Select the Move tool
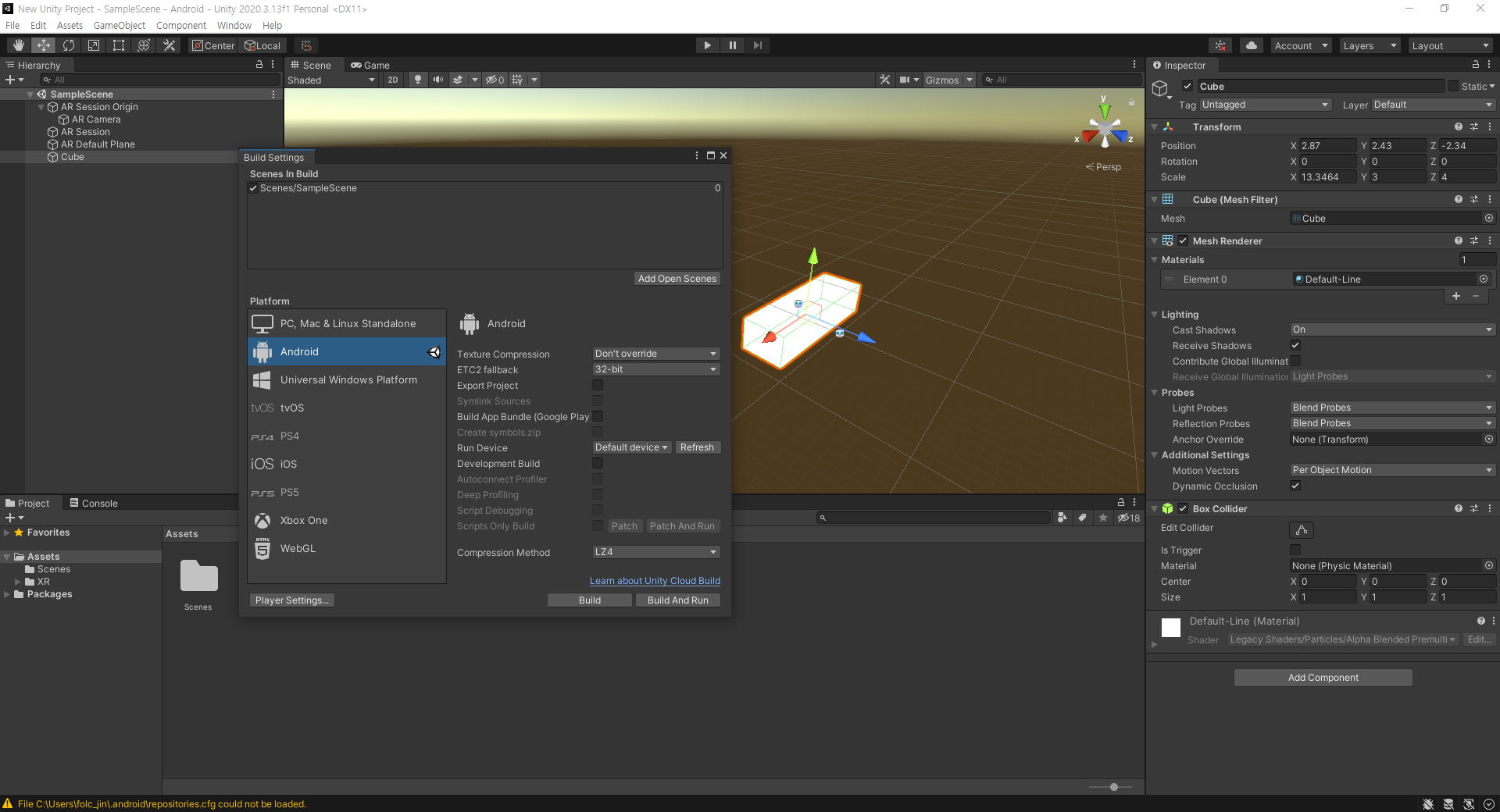The width and height of the screenshot is (1500, 812). tap(44, 45)
